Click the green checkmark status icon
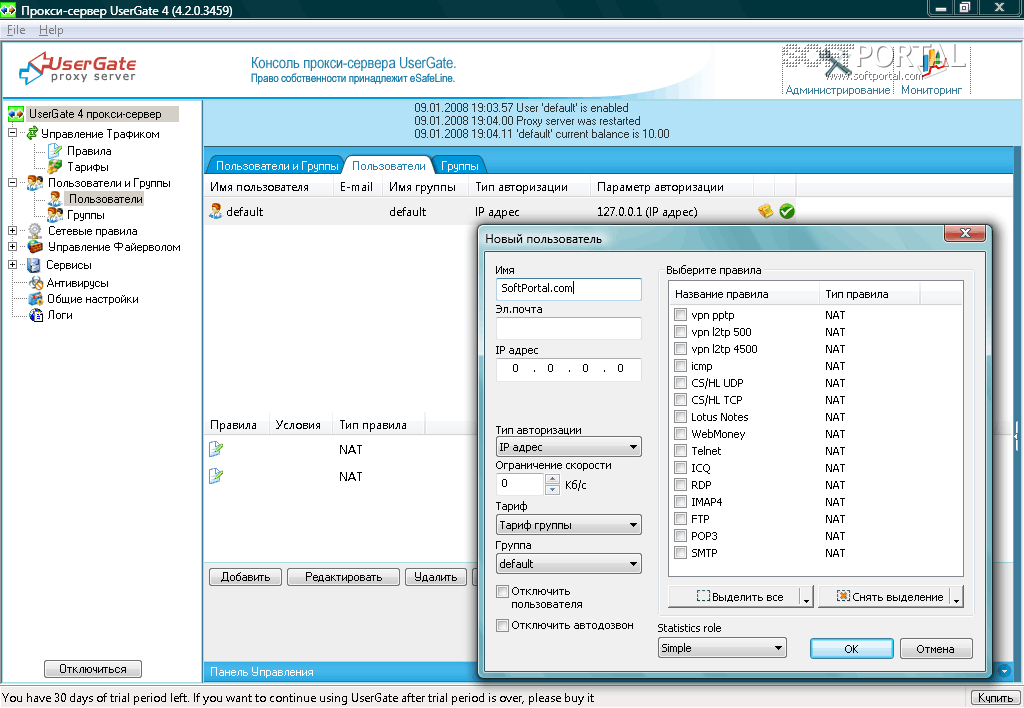The image size is (1024, 708). click(787, 211)
